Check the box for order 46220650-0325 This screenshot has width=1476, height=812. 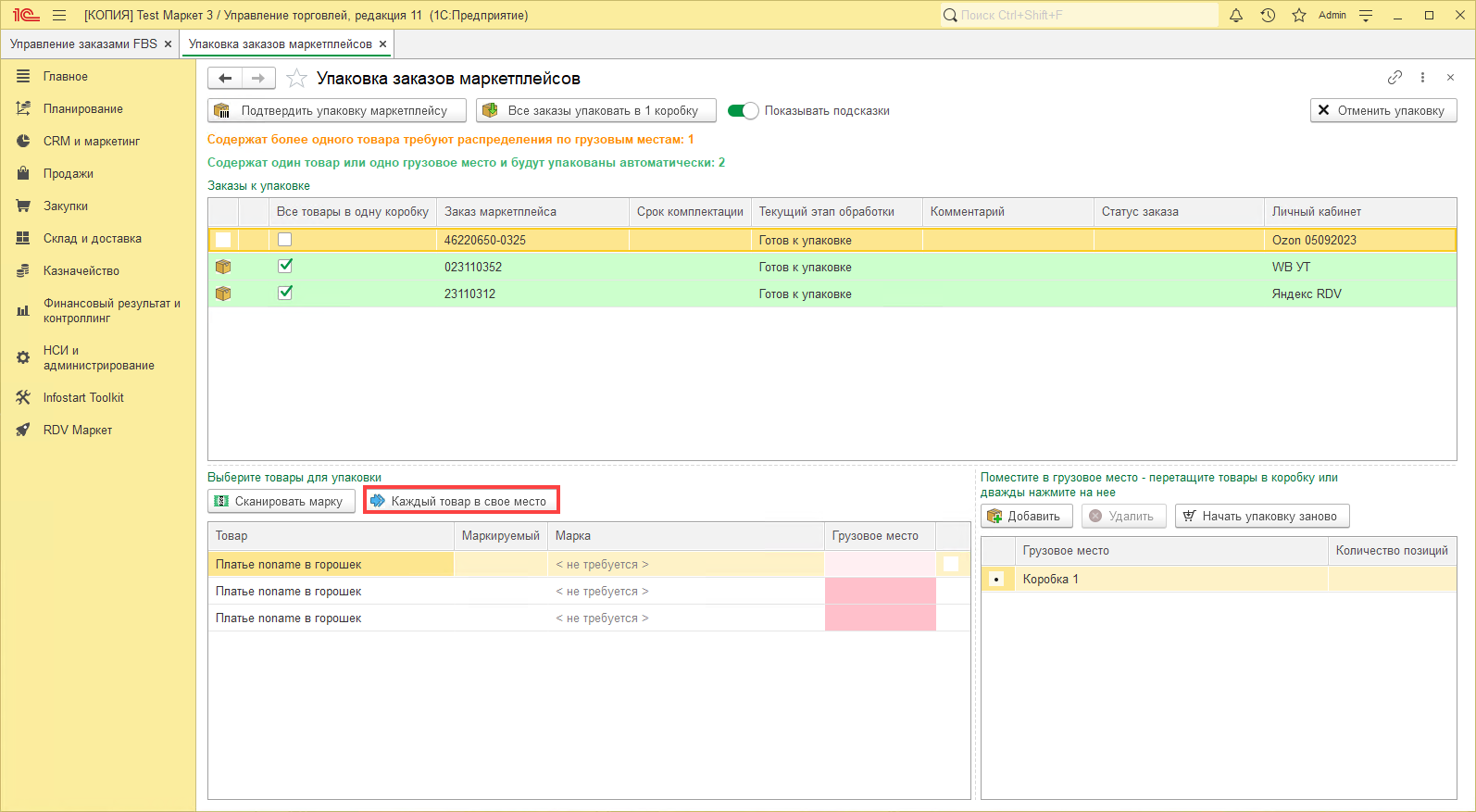(x=285, y=240)
